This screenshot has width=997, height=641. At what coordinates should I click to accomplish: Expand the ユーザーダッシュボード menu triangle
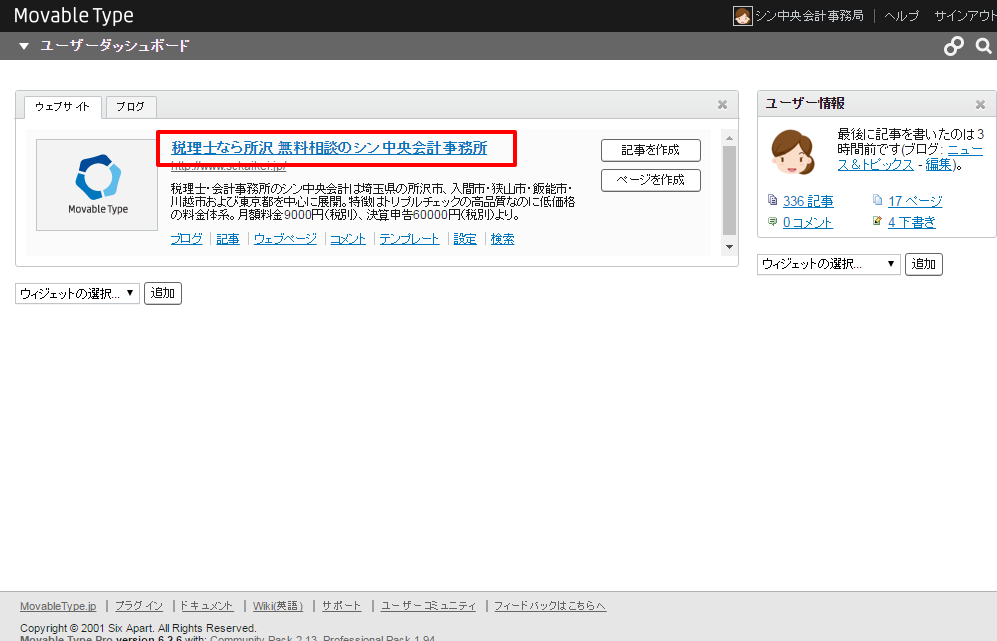tap(24, 46)
